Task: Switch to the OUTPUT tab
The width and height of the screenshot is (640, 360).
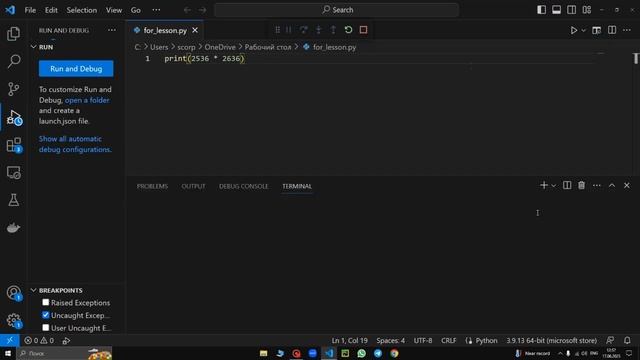Action: coord(193,186)
